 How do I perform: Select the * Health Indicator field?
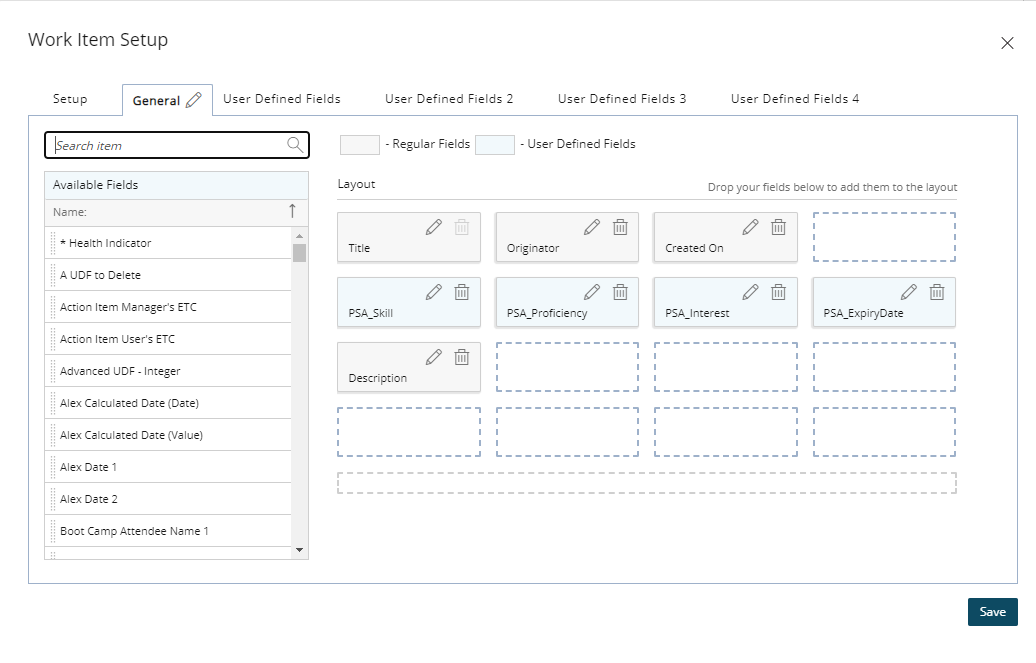(x=168, y=243)
